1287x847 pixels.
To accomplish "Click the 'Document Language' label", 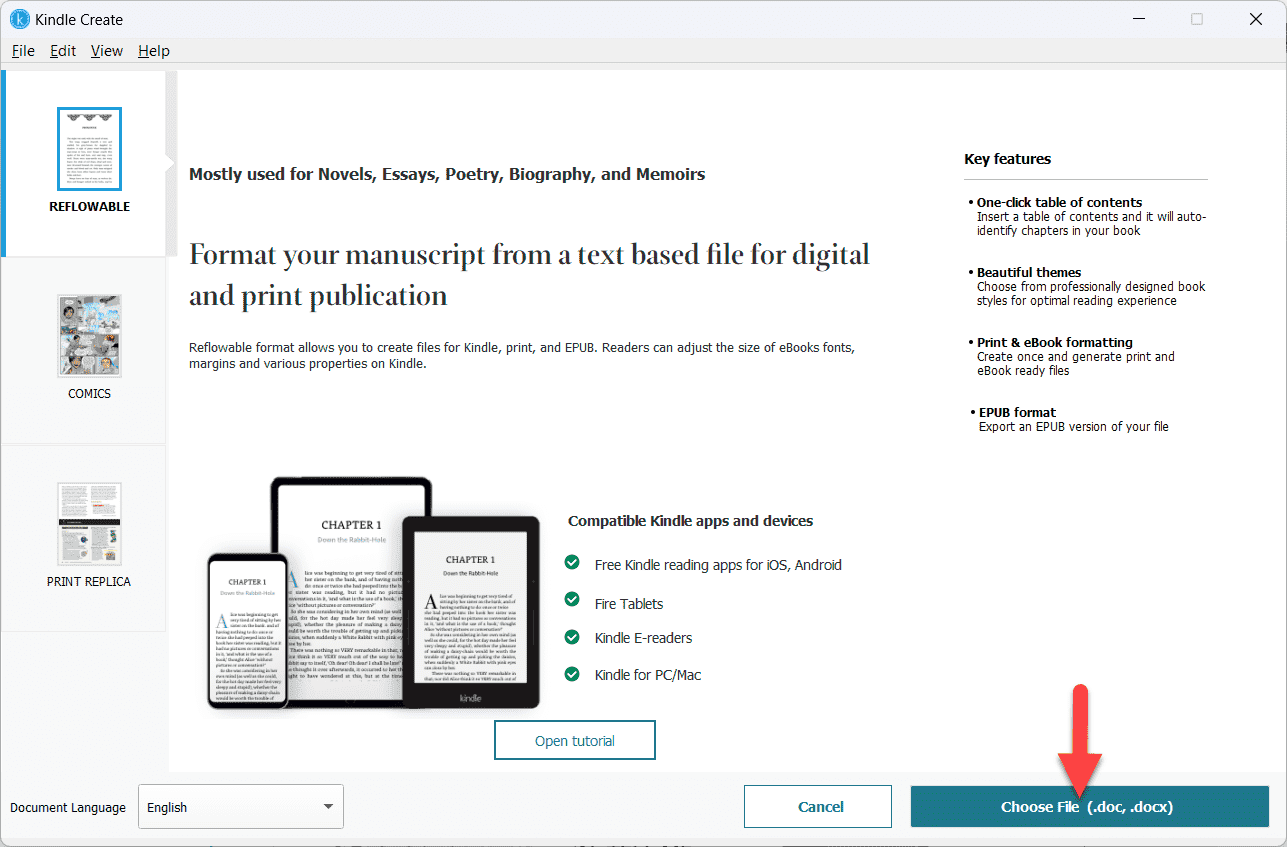I will 68,808.
